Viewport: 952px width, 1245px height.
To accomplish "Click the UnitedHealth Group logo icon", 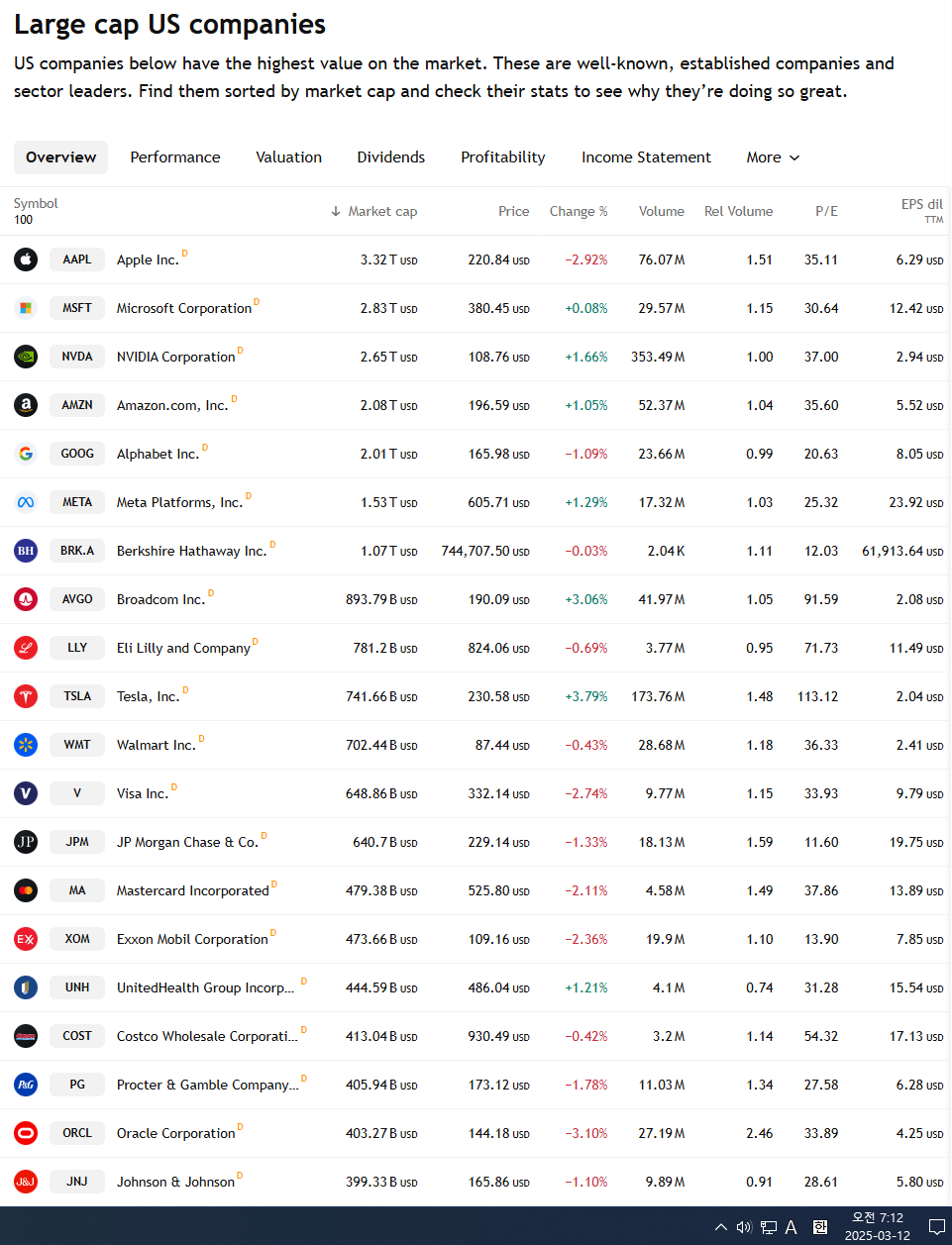I will pos(26,987).
